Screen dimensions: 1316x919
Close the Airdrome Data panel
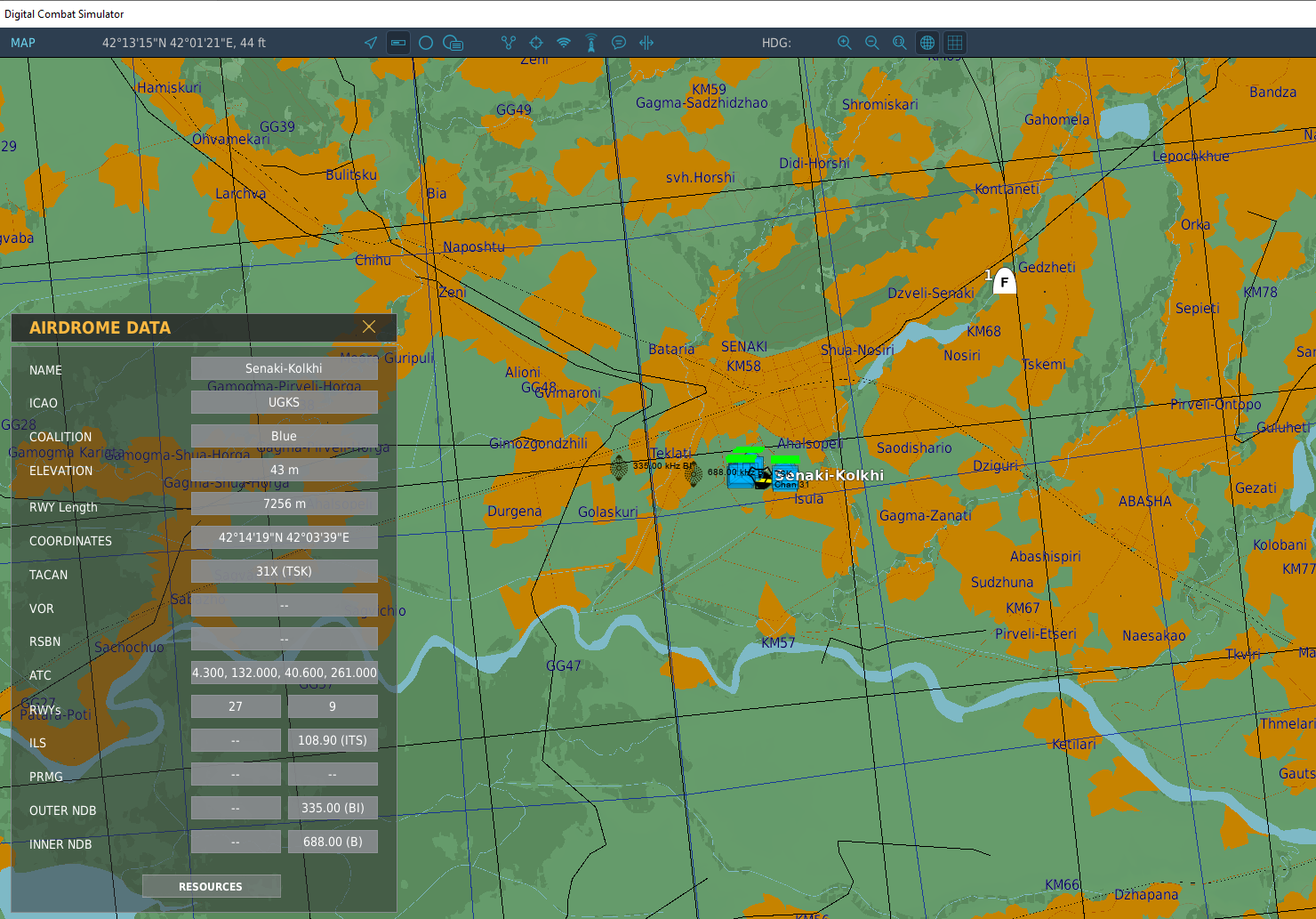[369, 326]
